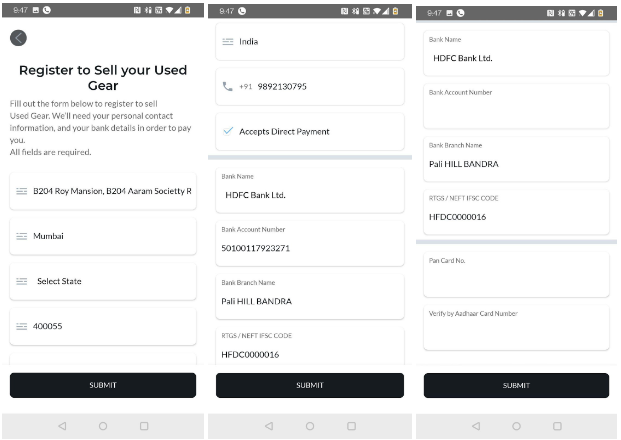Click the list icon beside 400055
Screen dimensions: 621x440
pyautogui.click(x=21, y=326)
